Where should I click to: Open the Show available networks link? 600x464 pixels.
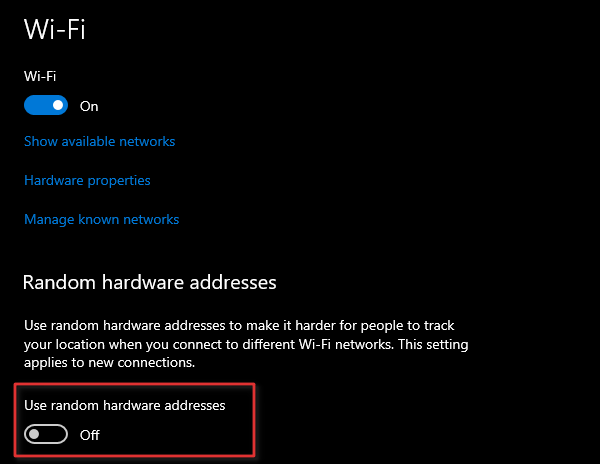99,141
